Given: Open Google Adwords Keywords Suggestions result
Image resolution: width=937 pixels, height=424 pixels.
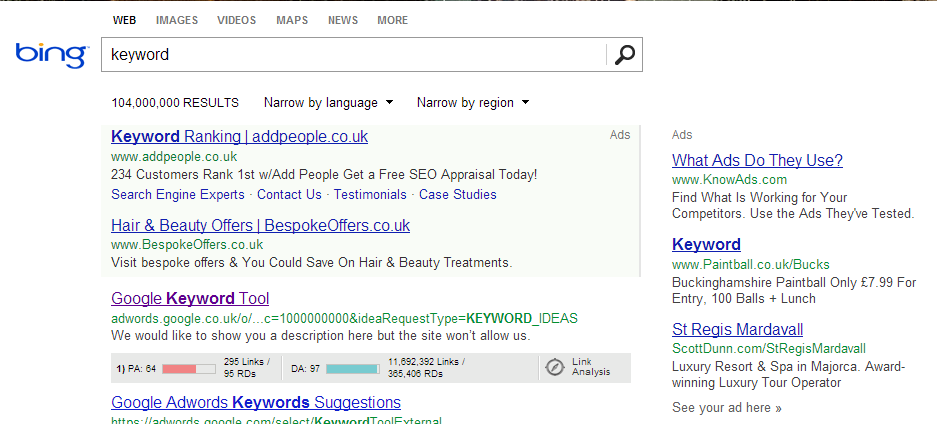Looking at the screenshot, I should [x=256, y=403].
